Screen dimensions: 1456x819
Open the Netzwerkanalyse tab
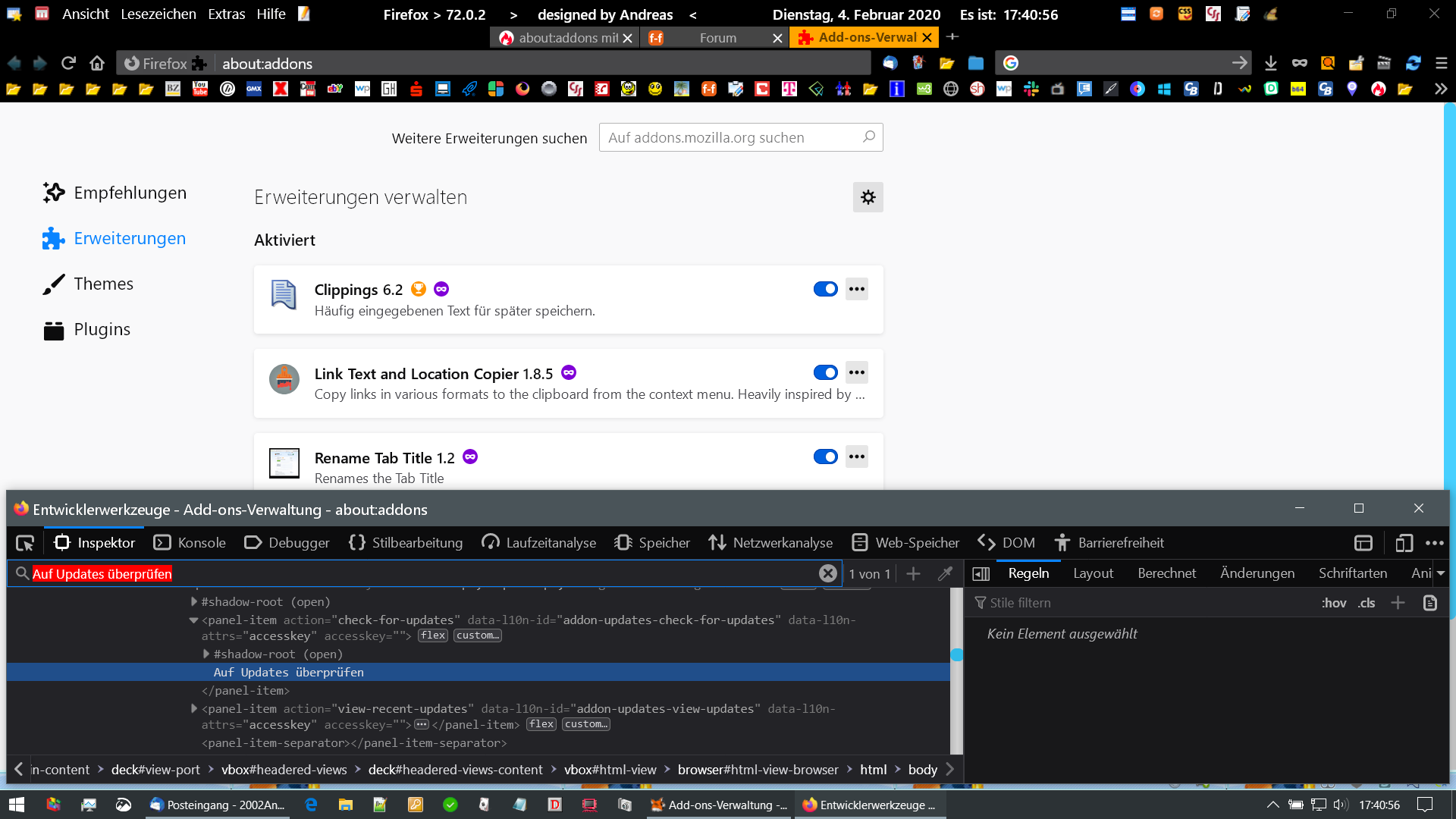pos(770,543)
